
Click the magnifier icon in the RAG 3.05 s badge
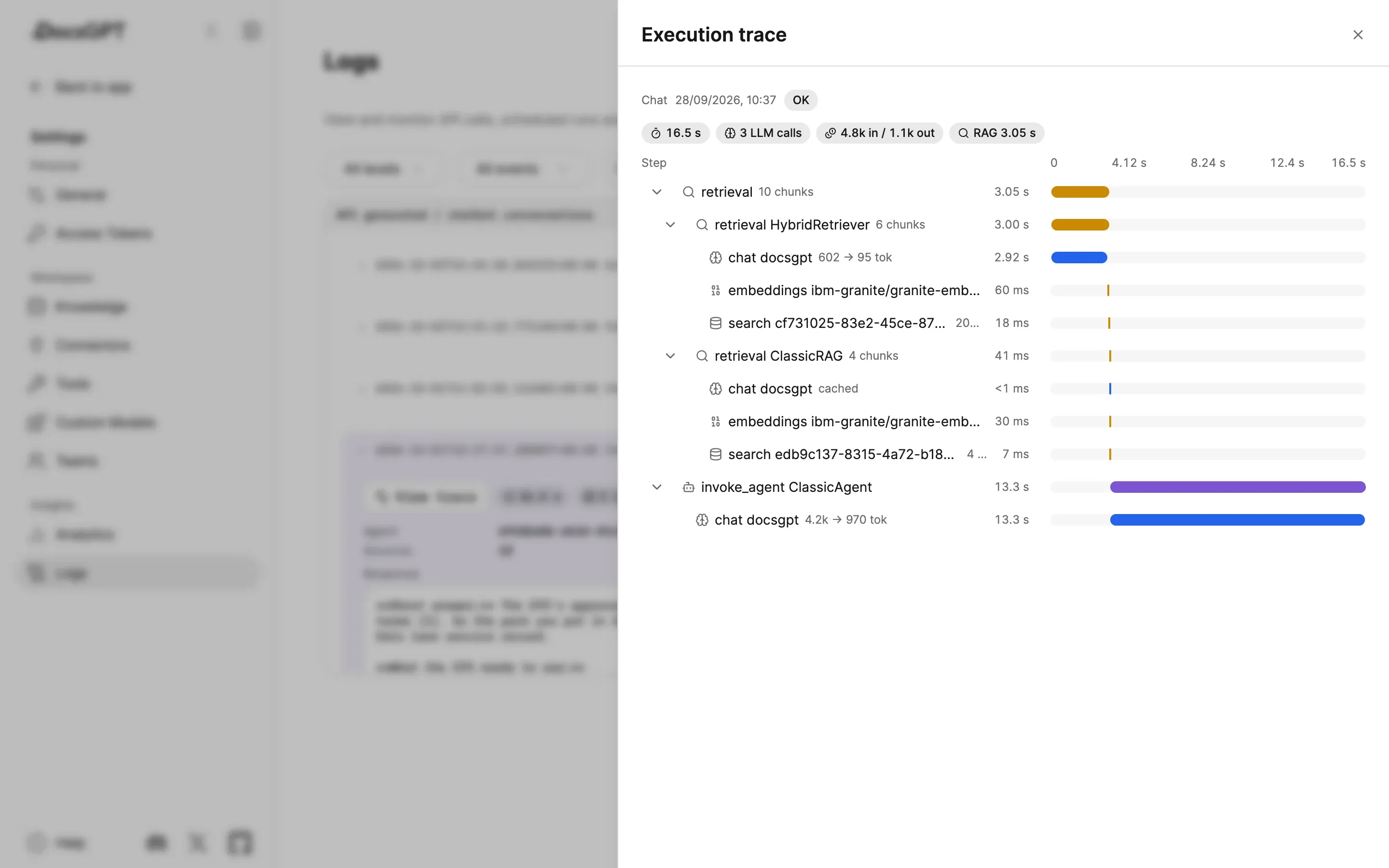[963, 133]
